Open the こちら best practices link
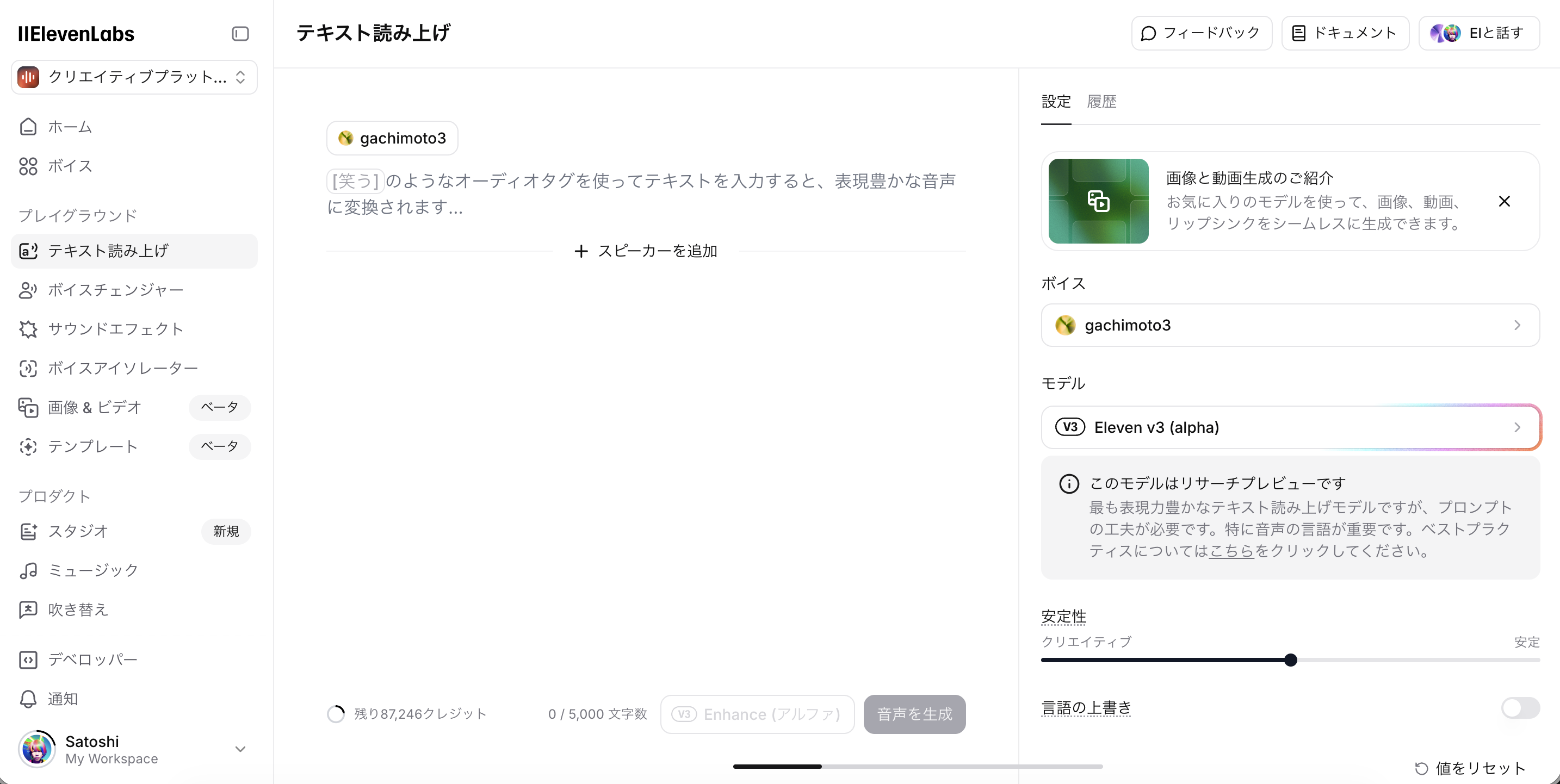The image size is (1560, 784). click(1231, 551)
